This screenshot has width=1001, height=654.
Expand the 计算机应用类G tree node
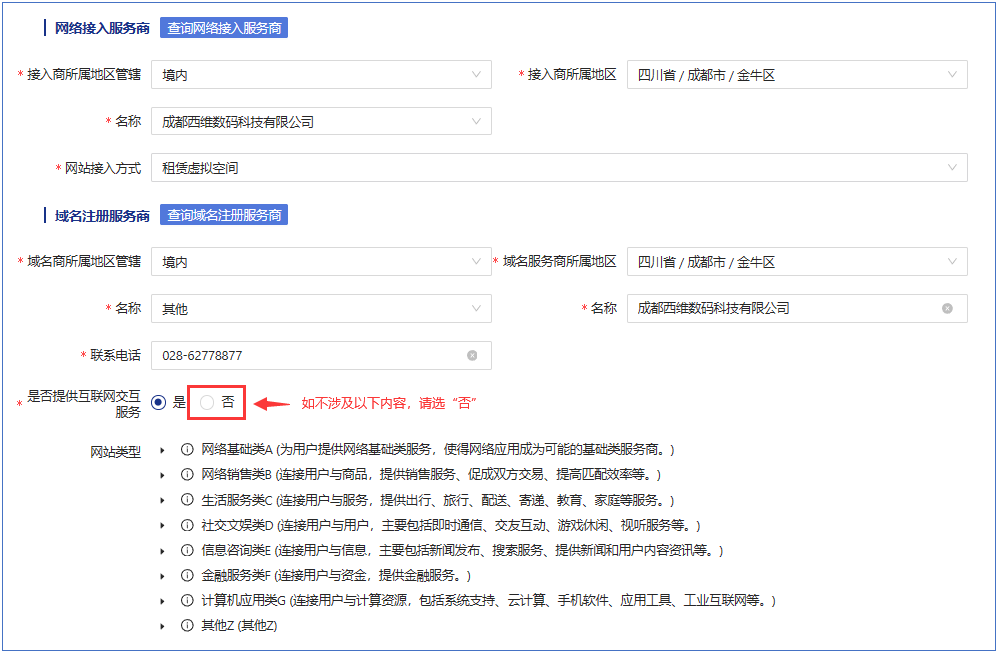[x=162, y=601]
